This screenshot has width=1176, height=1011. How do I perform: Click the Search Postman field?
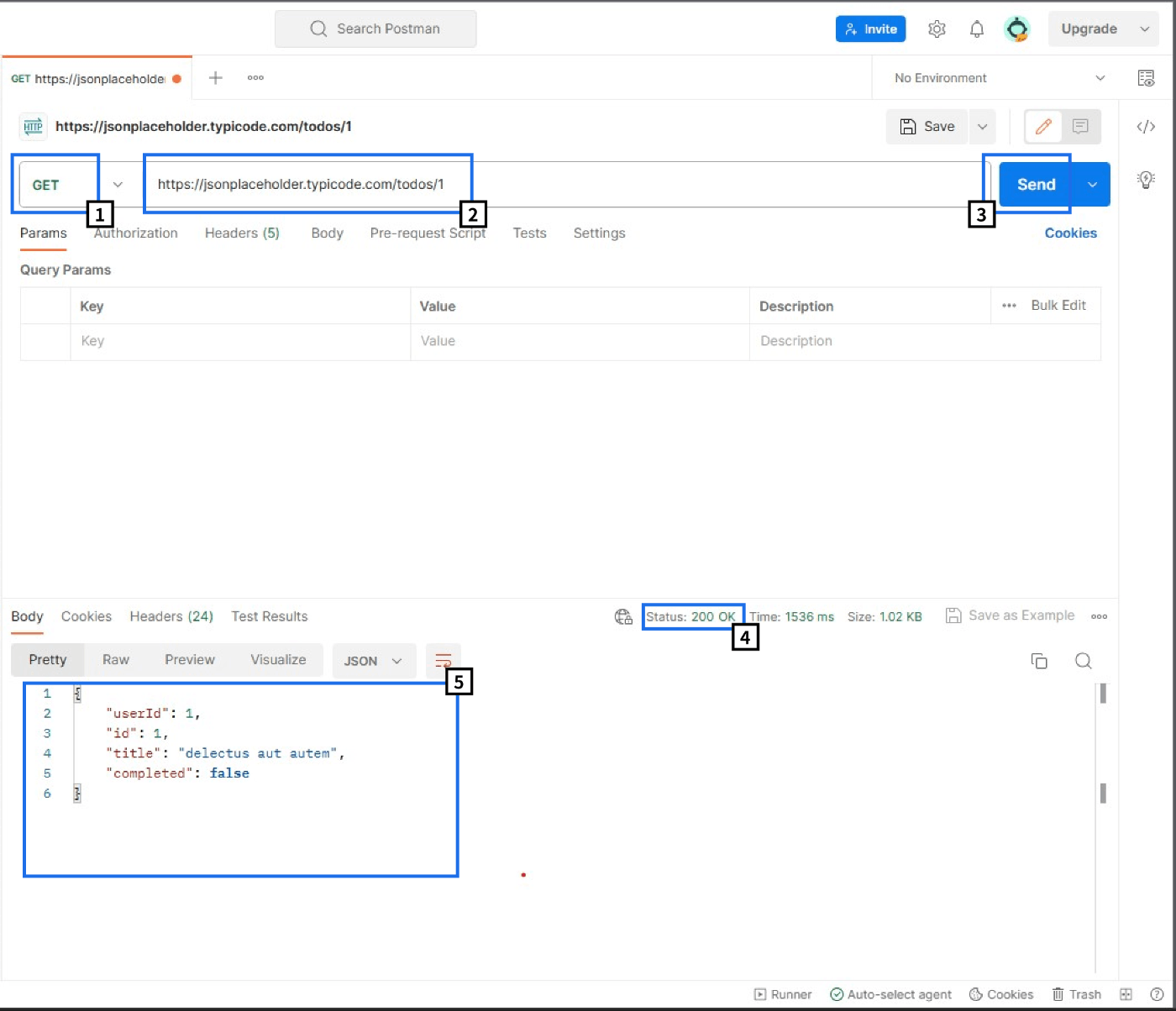tap(375, 29)
